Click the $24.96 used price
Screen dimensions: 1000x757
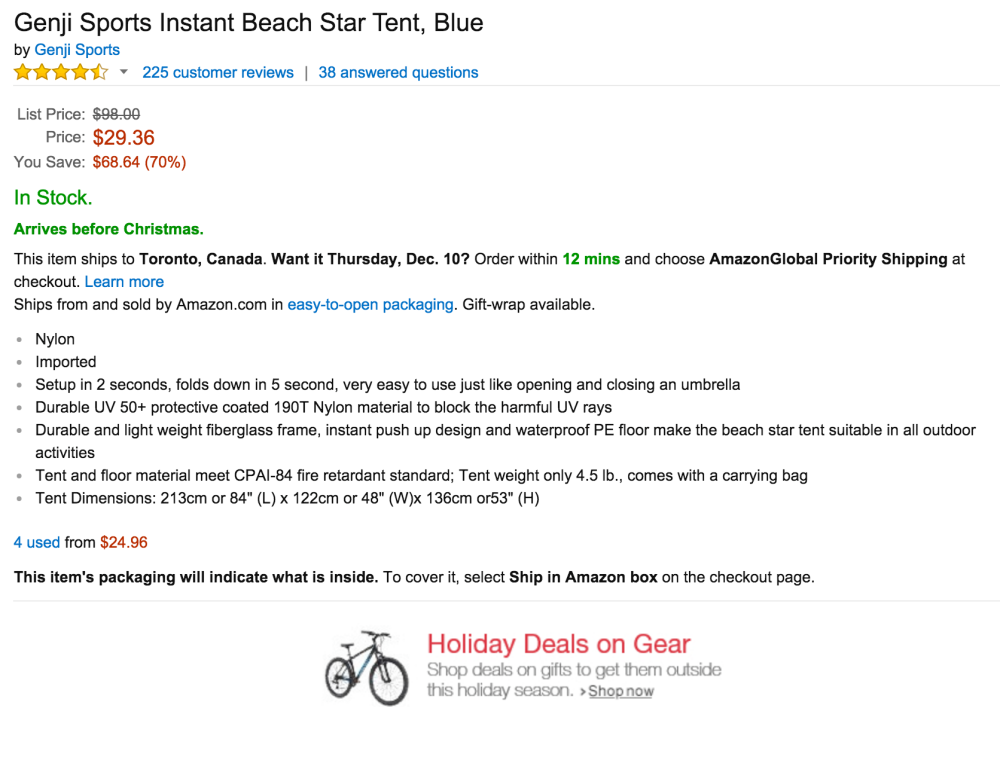[x=124, y=542]
